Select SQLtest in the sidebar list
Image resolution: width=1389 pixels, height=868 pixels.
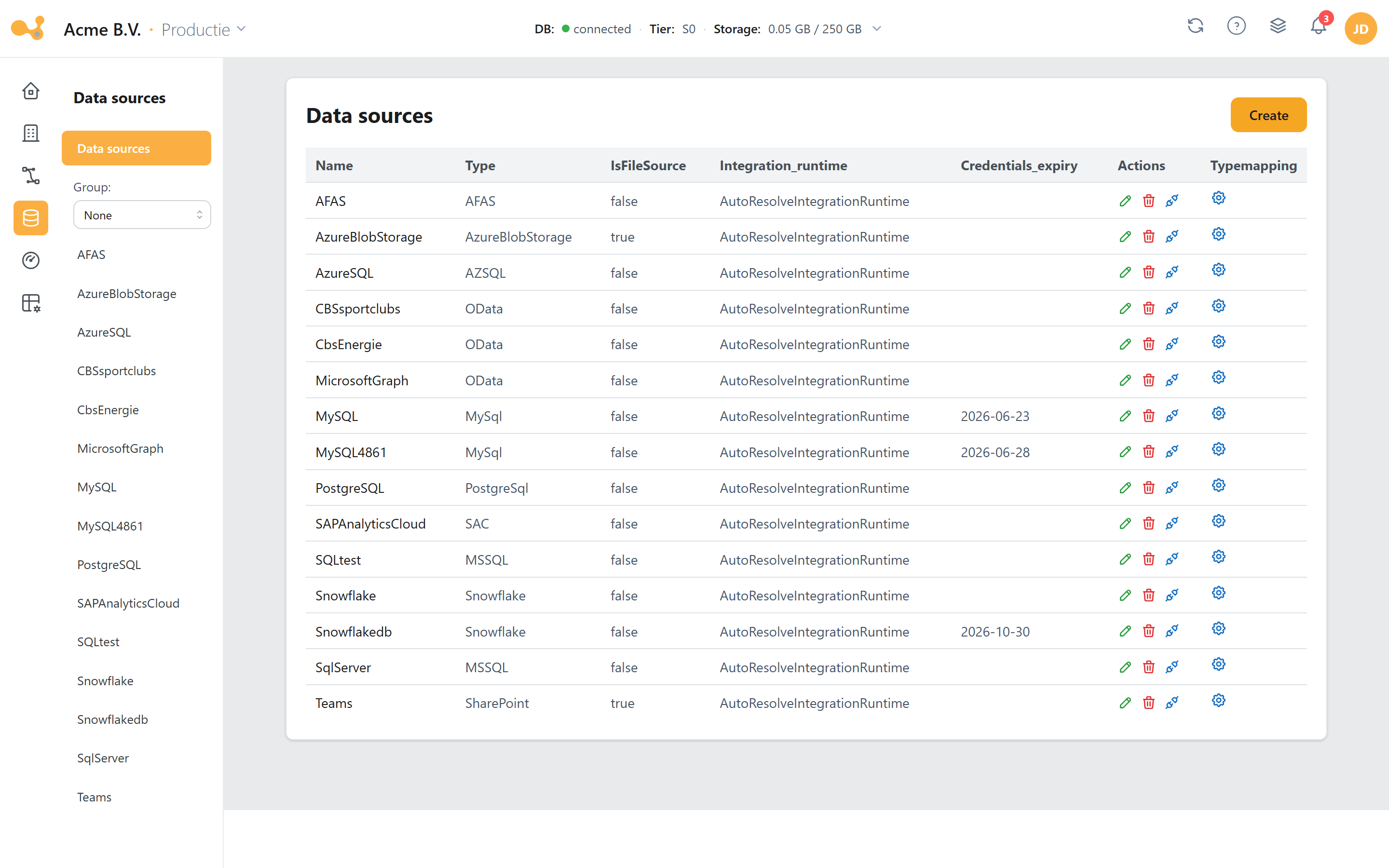[x=98, y=642]
